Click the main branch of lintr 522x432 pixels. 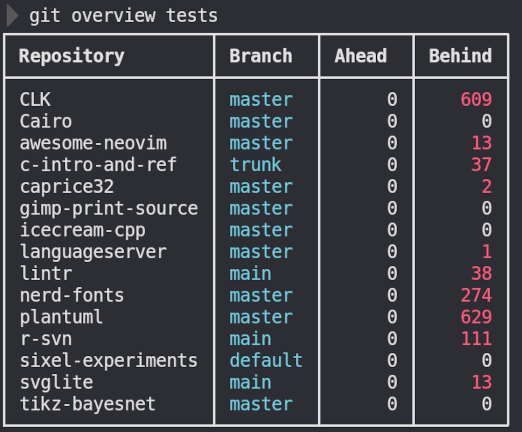point(250,274)
